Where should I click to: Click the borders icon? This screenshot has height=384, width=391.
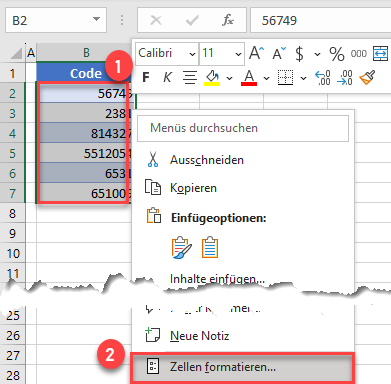pos(285,78)
